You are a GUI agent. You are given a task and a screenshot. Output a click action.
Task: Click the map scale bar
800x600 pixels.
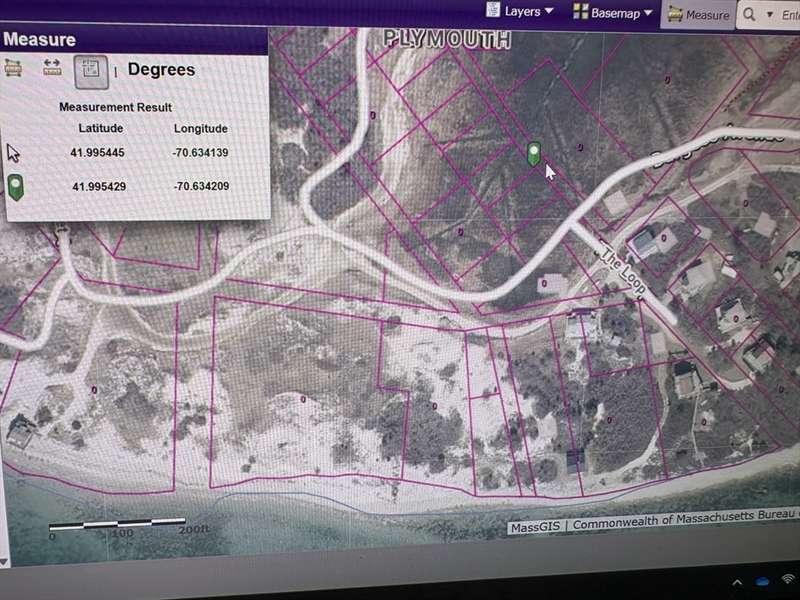click(x=118, y=525)
